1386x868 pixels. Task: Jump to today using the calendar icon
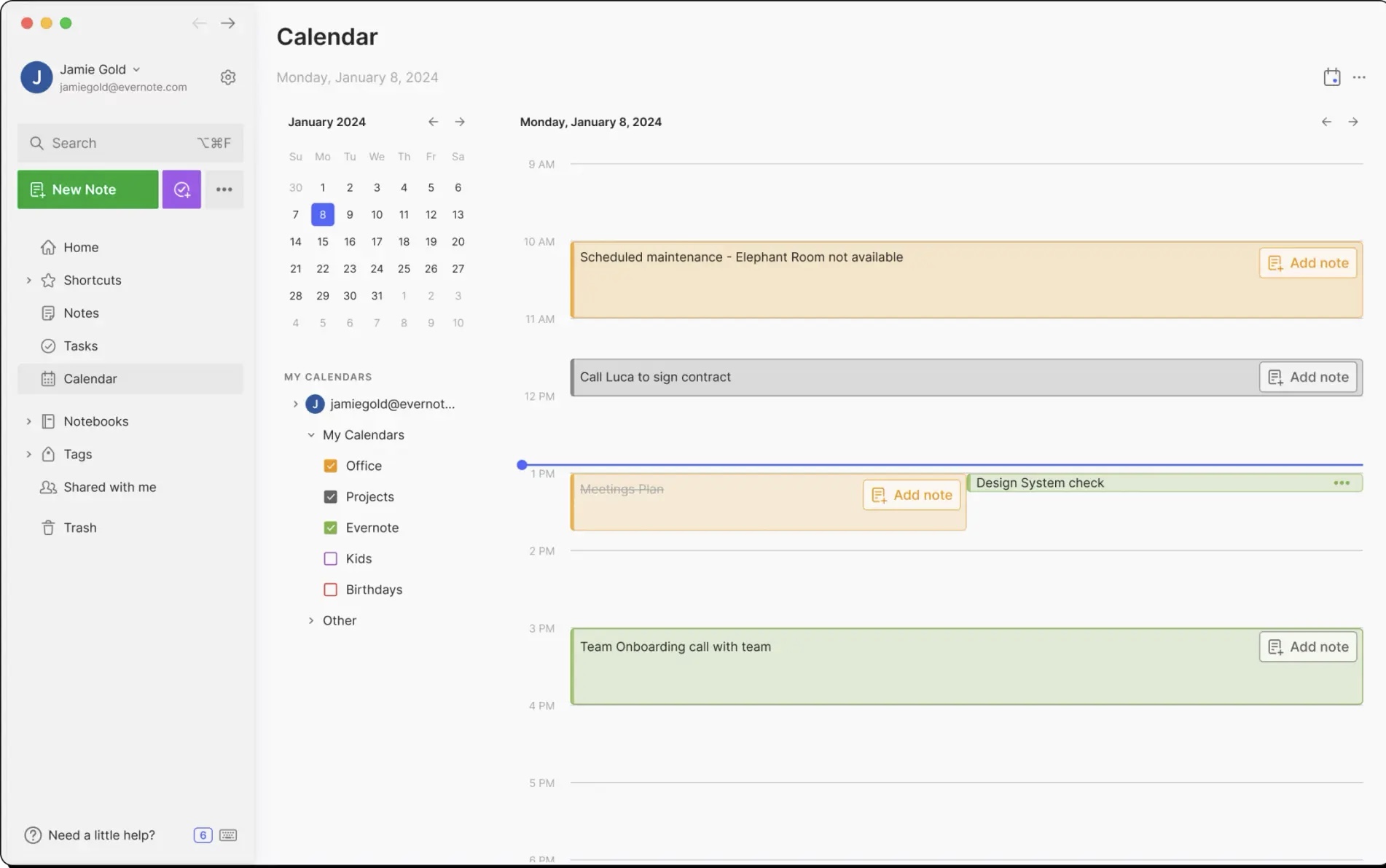[1331, 77]
